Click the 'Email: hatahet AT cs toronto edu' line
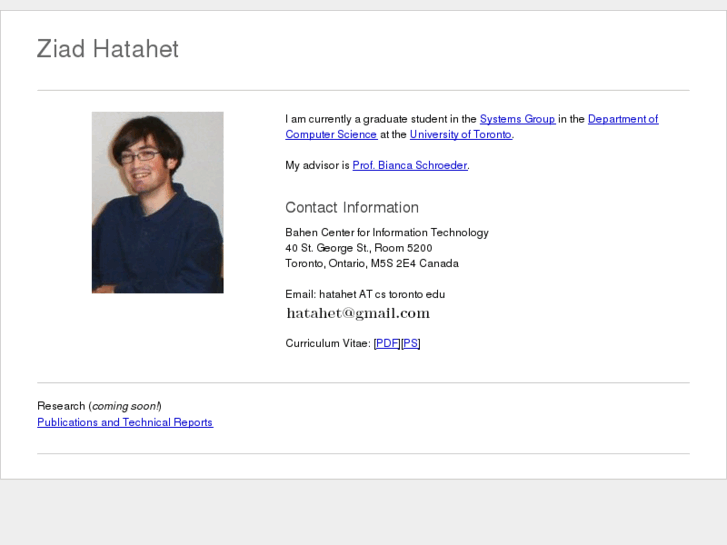The width and height of the screenshot is (727, 545). [365, 295]
